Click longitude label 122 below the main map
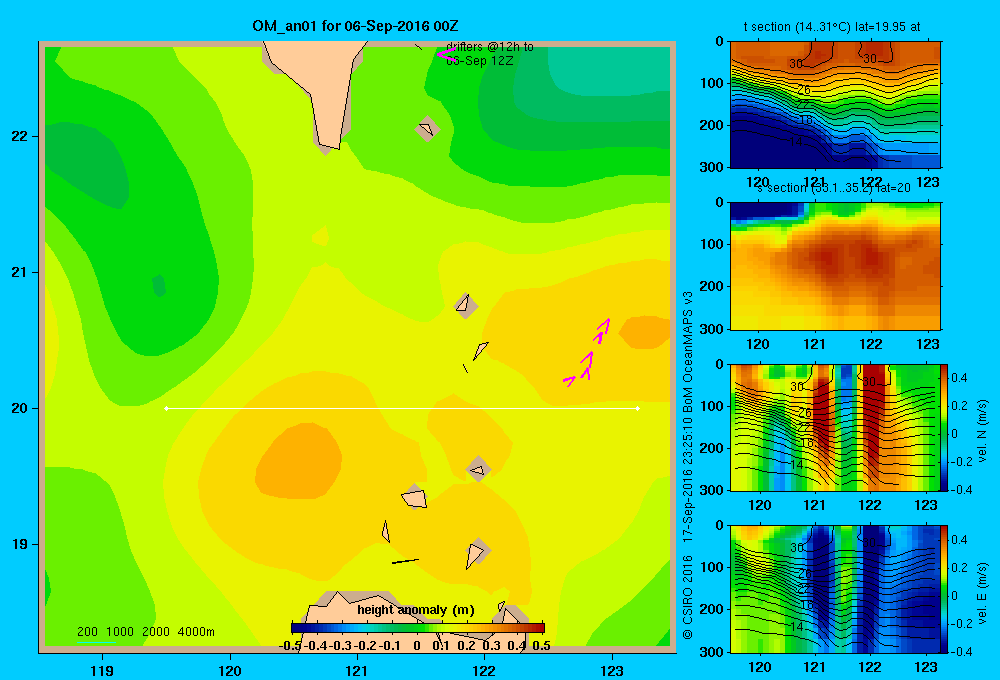Viewport: 1000px width, 680px height. 484,670
